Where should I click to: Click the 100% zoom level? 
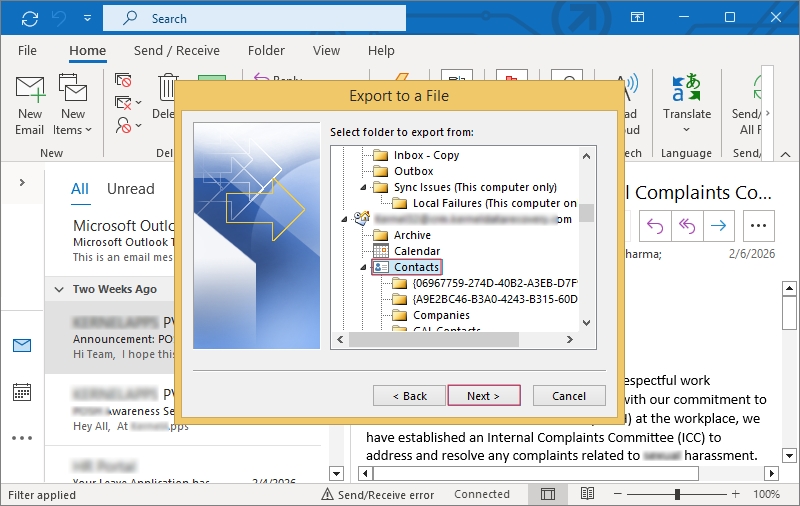click(x=766, y=494)
